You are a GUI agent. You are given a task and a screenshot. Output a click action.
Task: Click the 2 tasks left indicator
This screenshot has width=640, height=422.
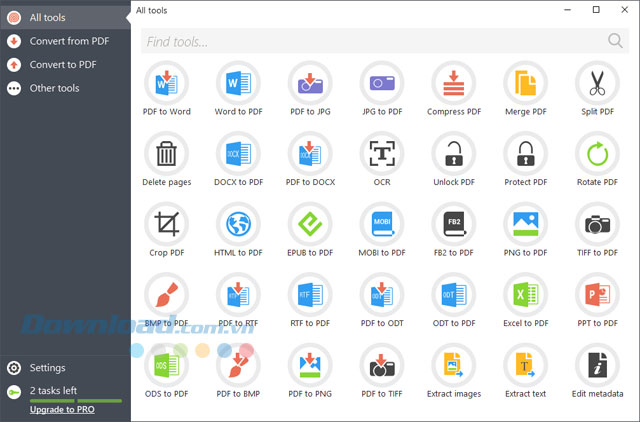(53, 391)
